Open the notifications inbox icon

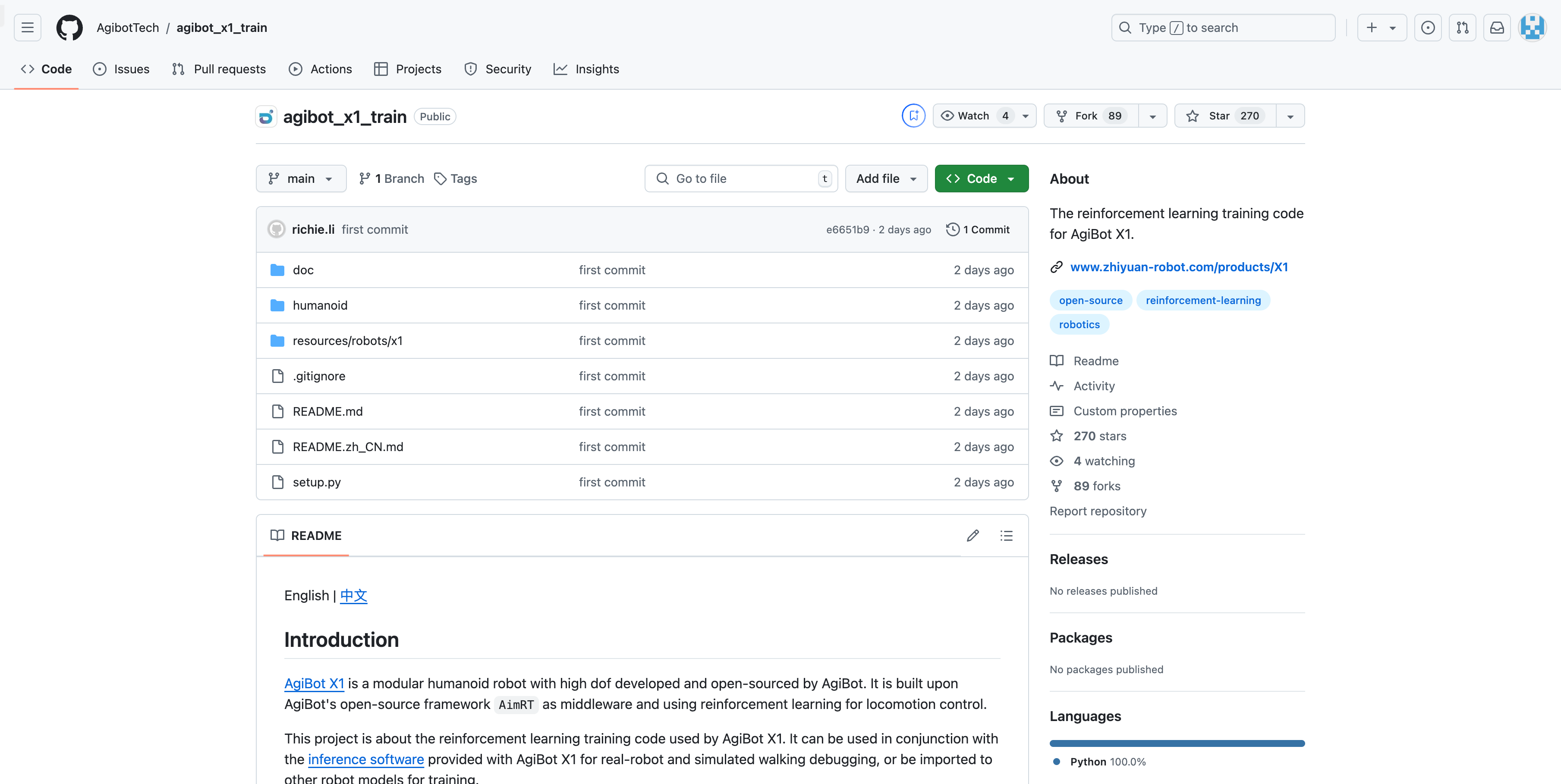pos(1497,28)
